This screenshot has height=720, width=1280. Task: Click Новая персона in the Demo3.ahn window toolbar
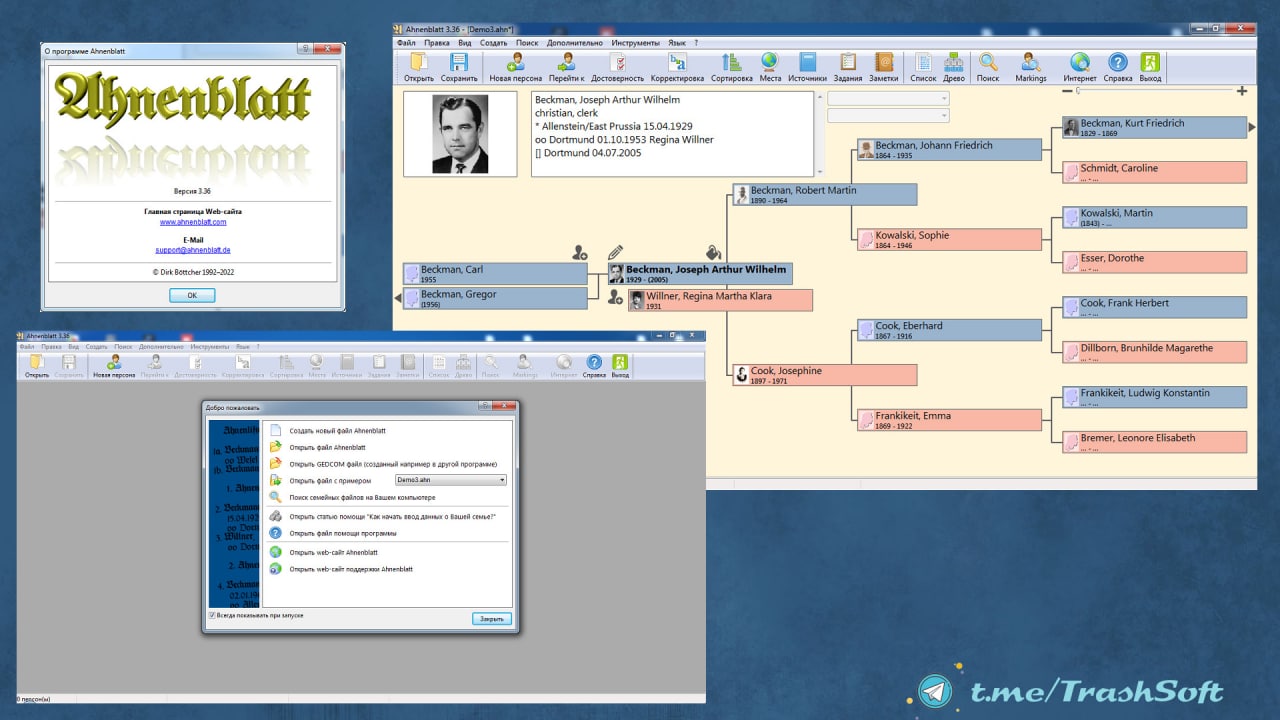(515, 67)
